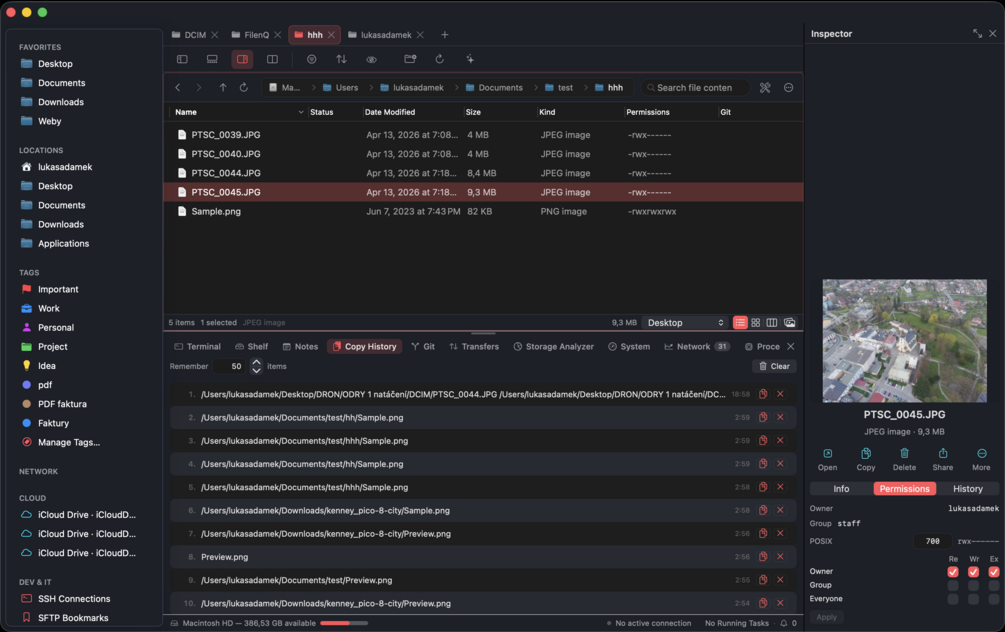Close the hhh tab
This screenshot has width=1005, height=632.
[331, 35]
